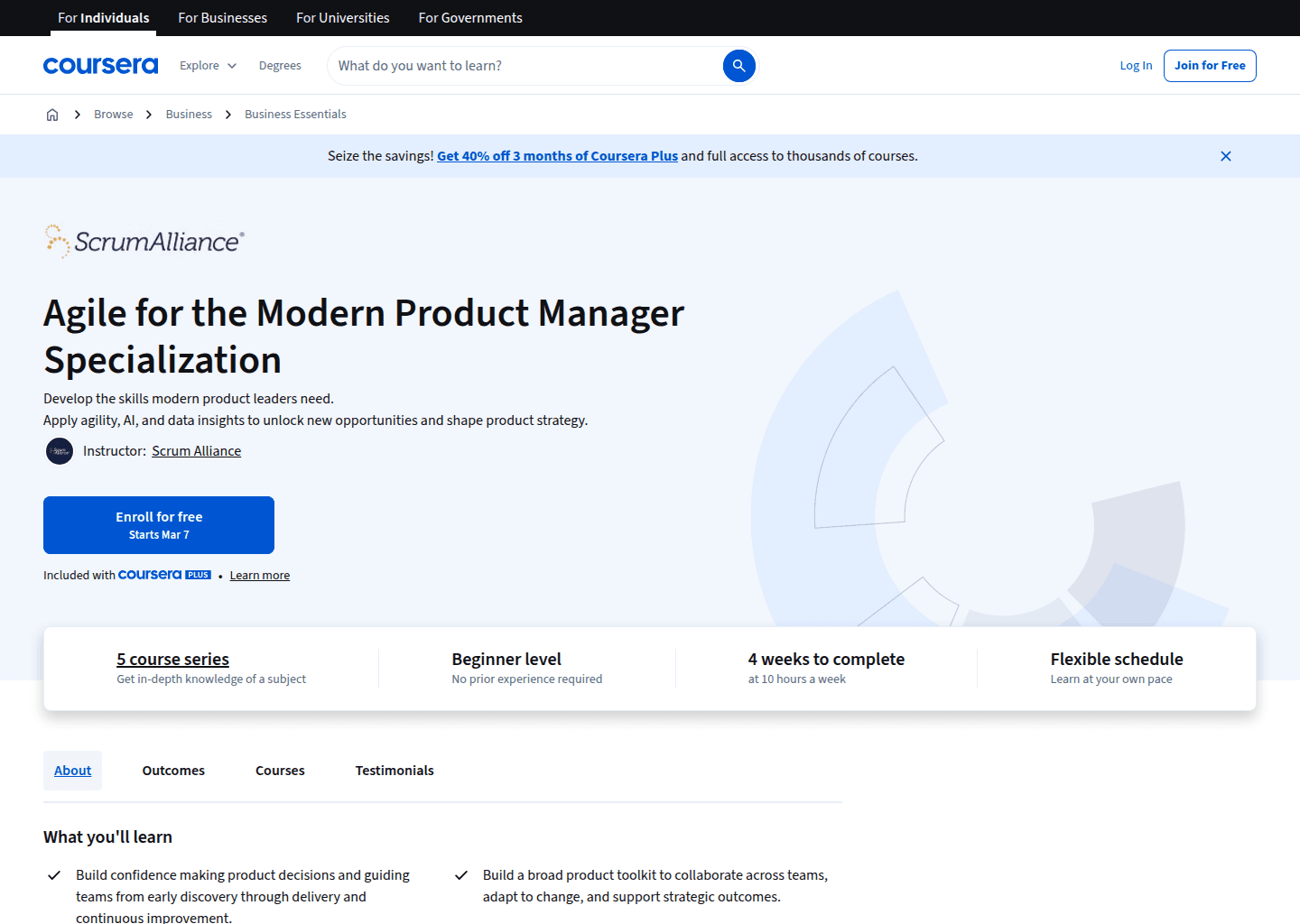Click the 'at 10 hours a week' text

797,679
